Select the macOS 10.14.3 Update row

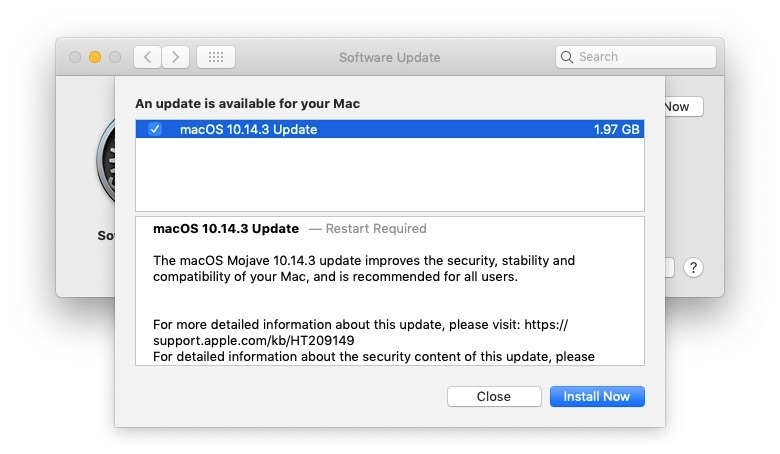tap(390, 129)
